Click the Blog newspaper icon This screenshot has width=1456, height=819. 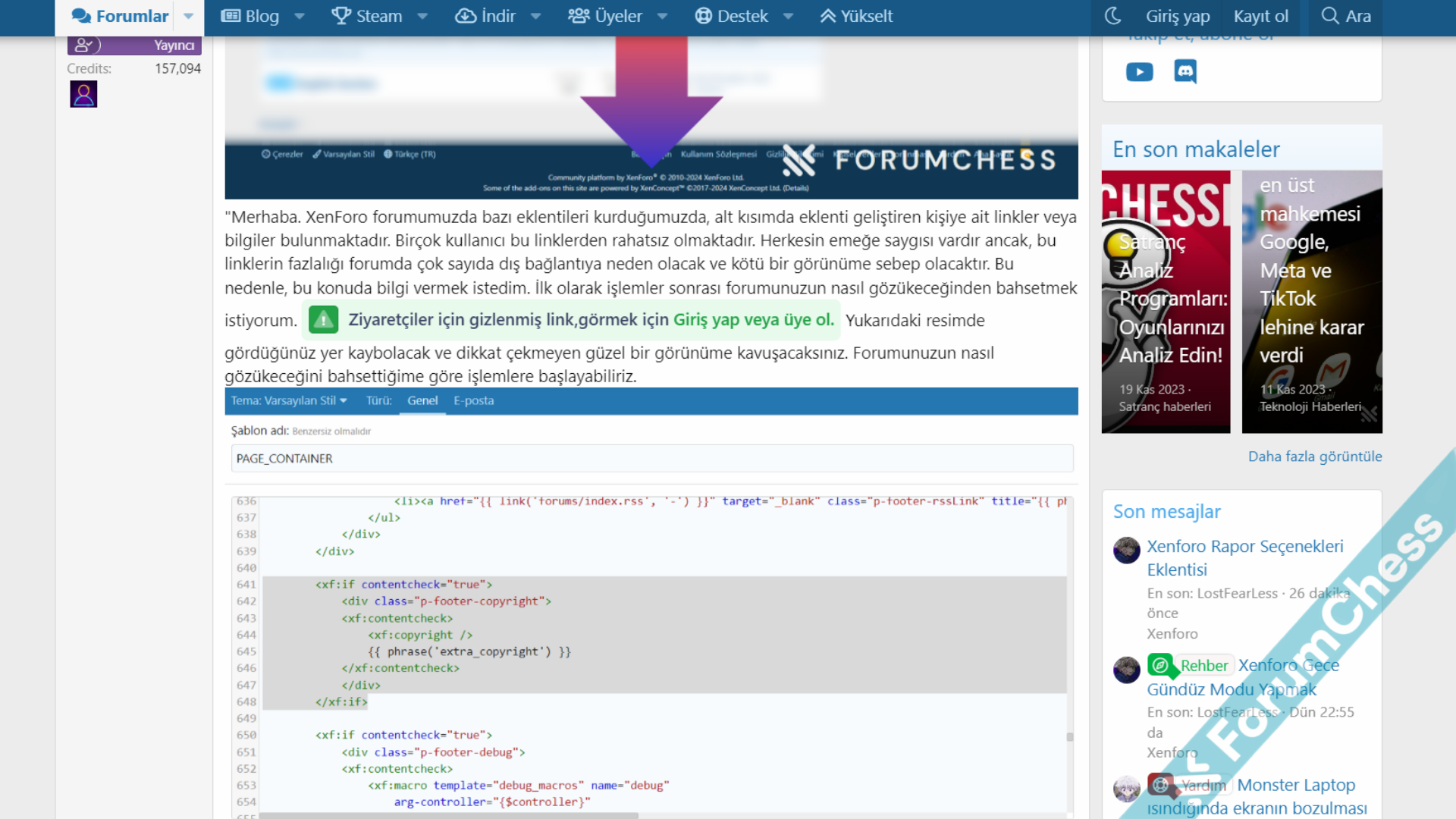click(231, 16)
